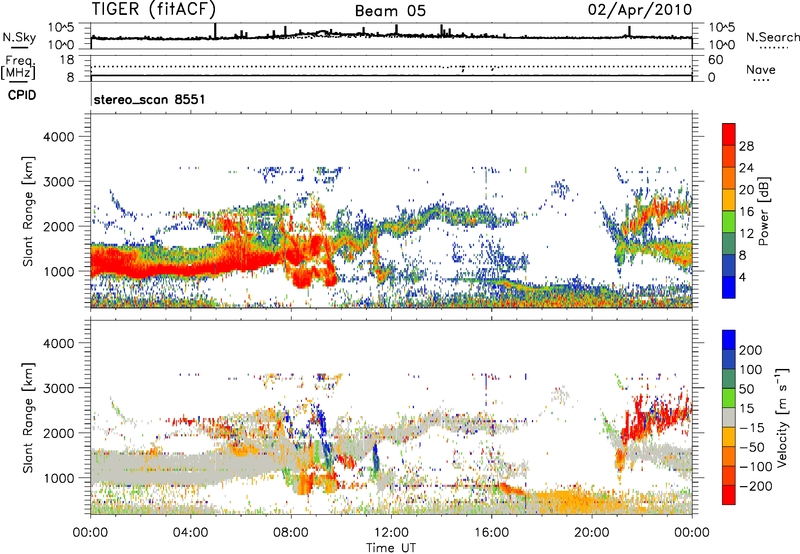Click the 'stereo_scan 8551' text
This screenshot has height=554, width=800.
point(149,99)
